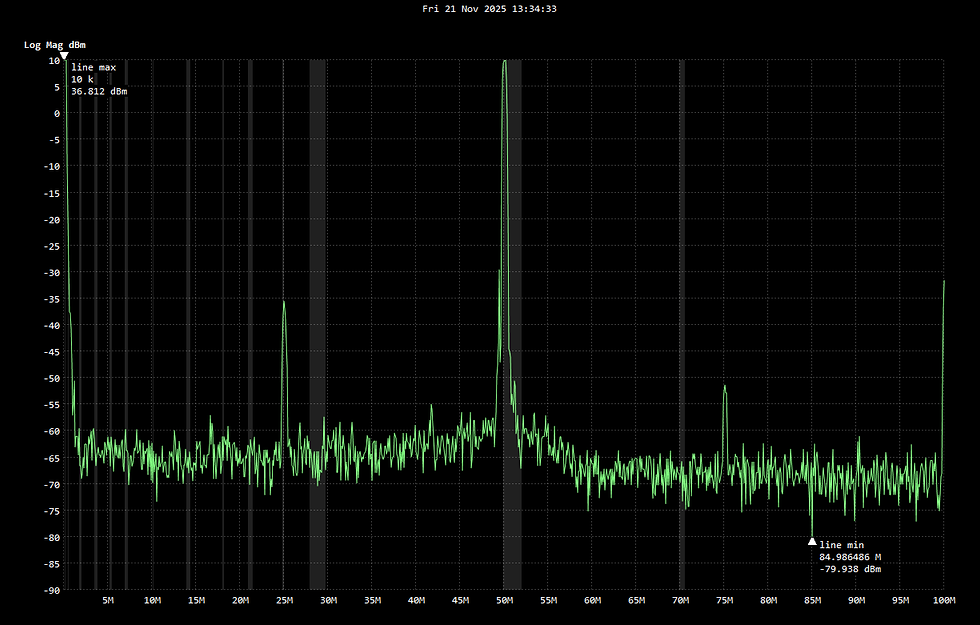Click the 0 dBm level axis label
This screenshot has width=980, height=625.
click(57, 114)
